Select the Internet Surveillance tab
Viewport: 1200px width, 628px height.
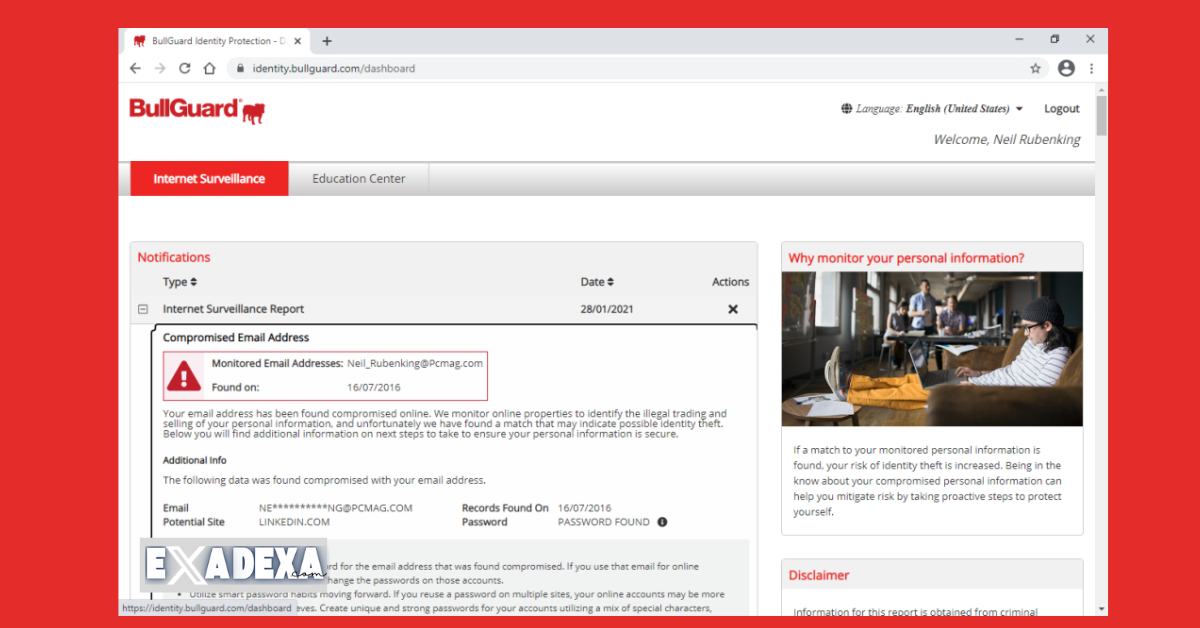click(x=209, y=178)
